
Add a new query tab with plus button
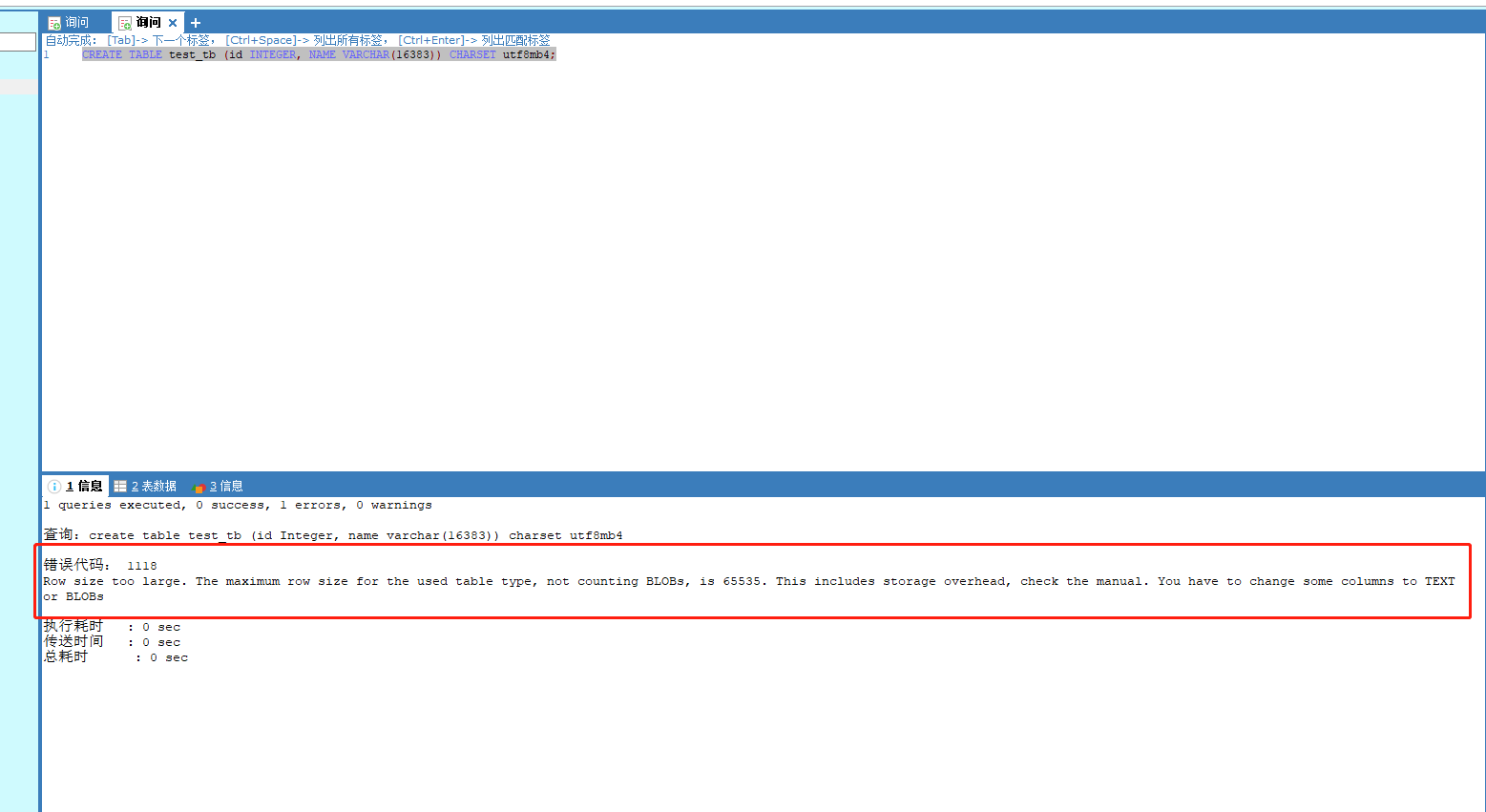[196, 23]
